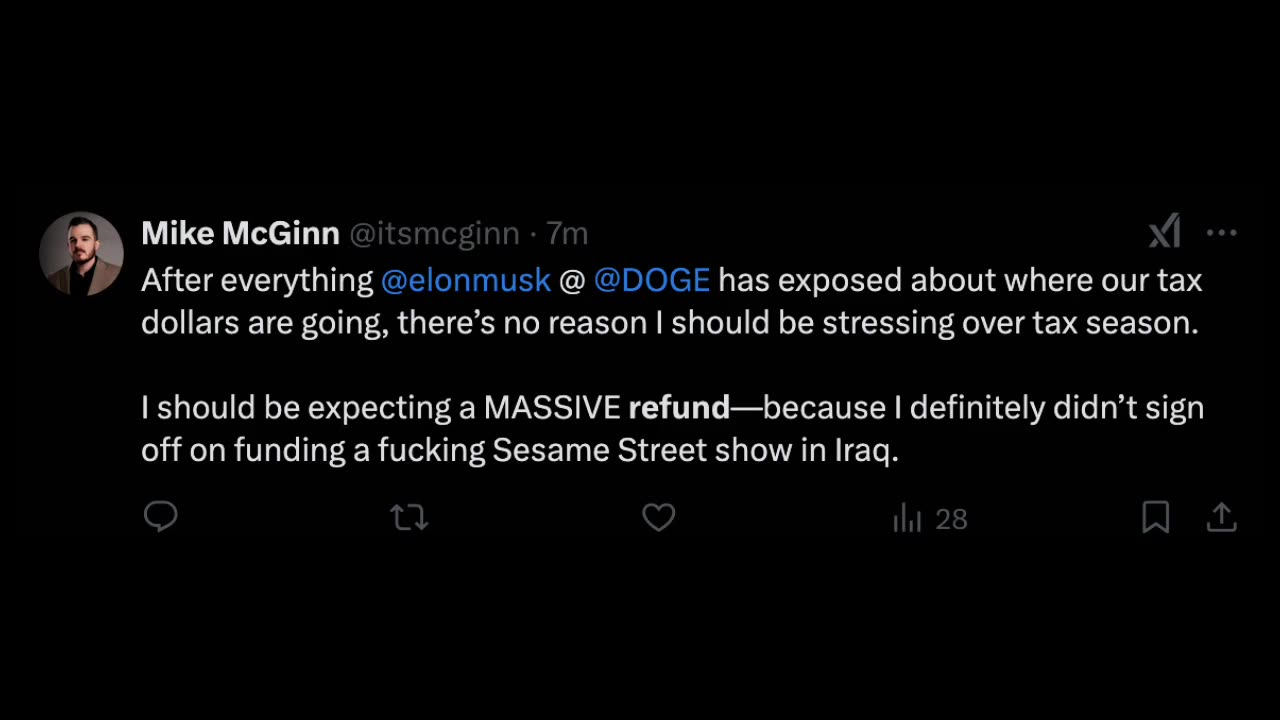Follow the @DOGE mention link
Image resolution: width=1280 pixels, height=720 pixels.
point(652,280)
